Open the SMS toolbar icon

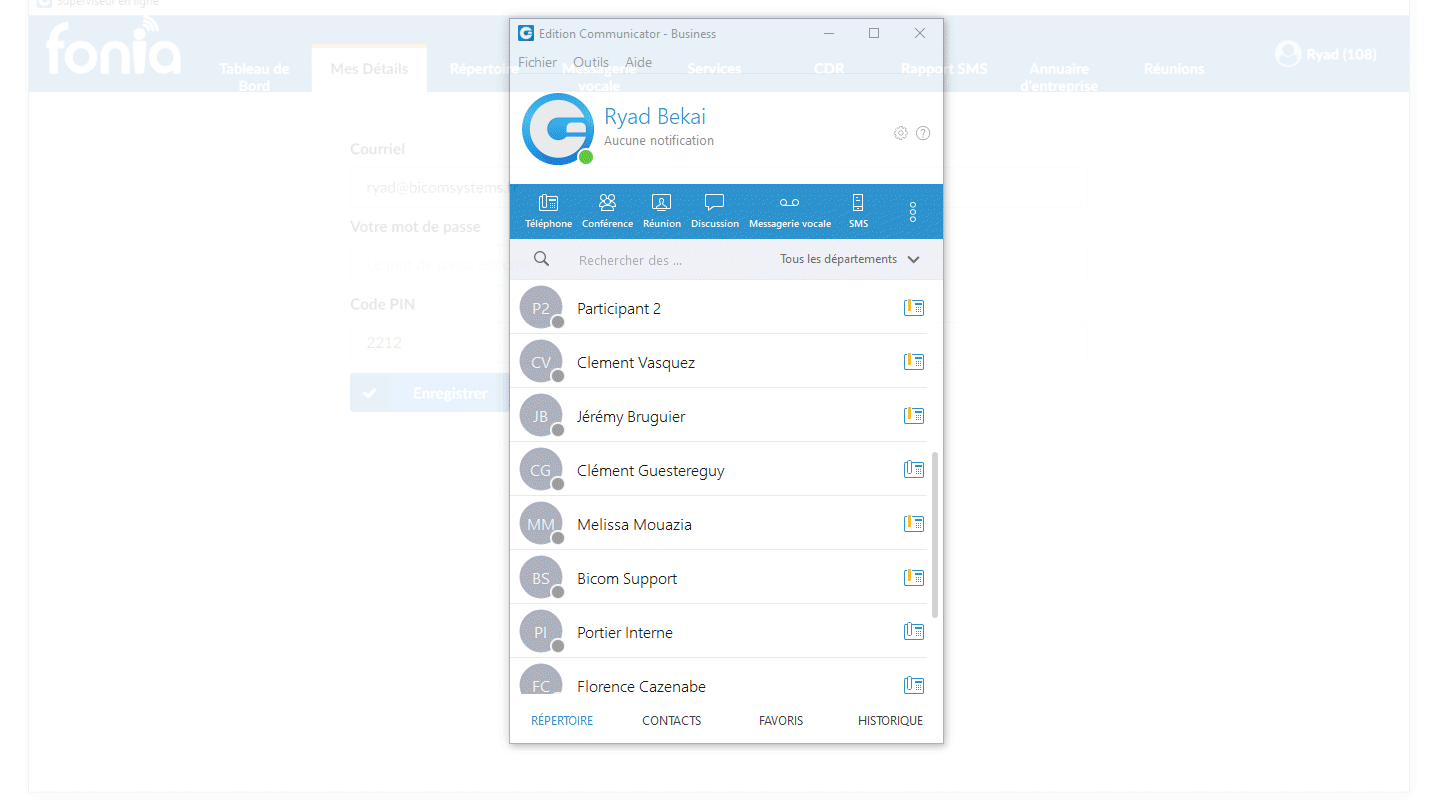[858, 211]
